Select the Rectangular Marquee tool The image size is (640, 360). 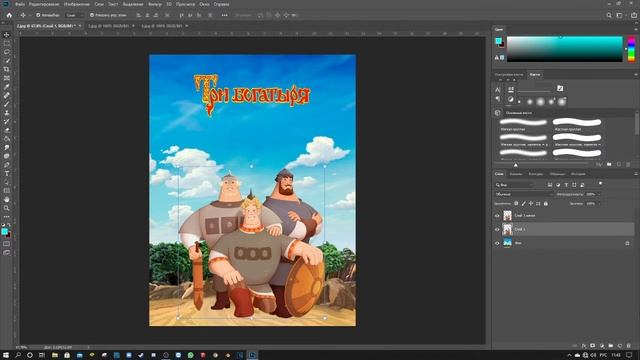tap(7, 43)
